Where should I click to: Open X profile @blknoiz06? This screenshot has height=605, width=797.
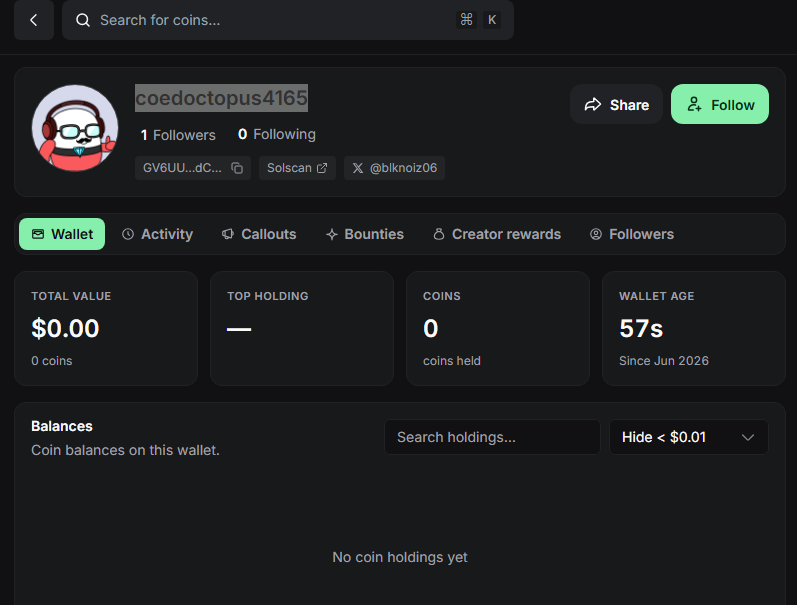(x=394, y=168)
